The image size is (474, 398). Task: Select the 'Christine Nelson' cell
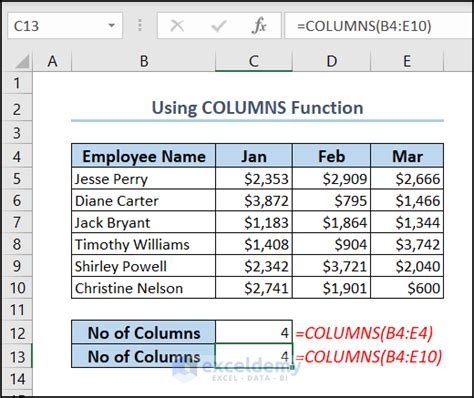144,288
